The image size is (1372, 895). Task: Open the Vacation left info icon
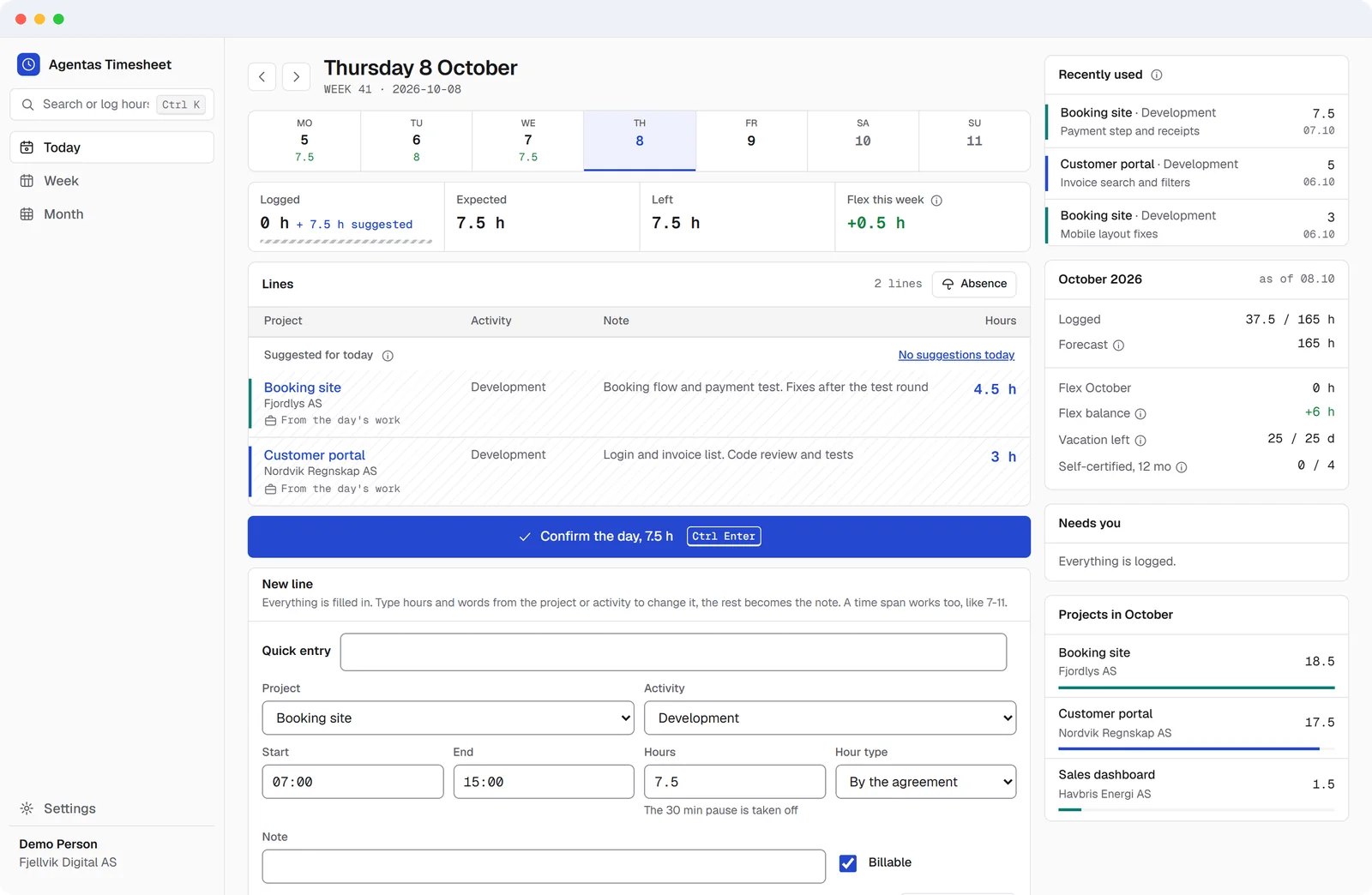pos(1140,441)
